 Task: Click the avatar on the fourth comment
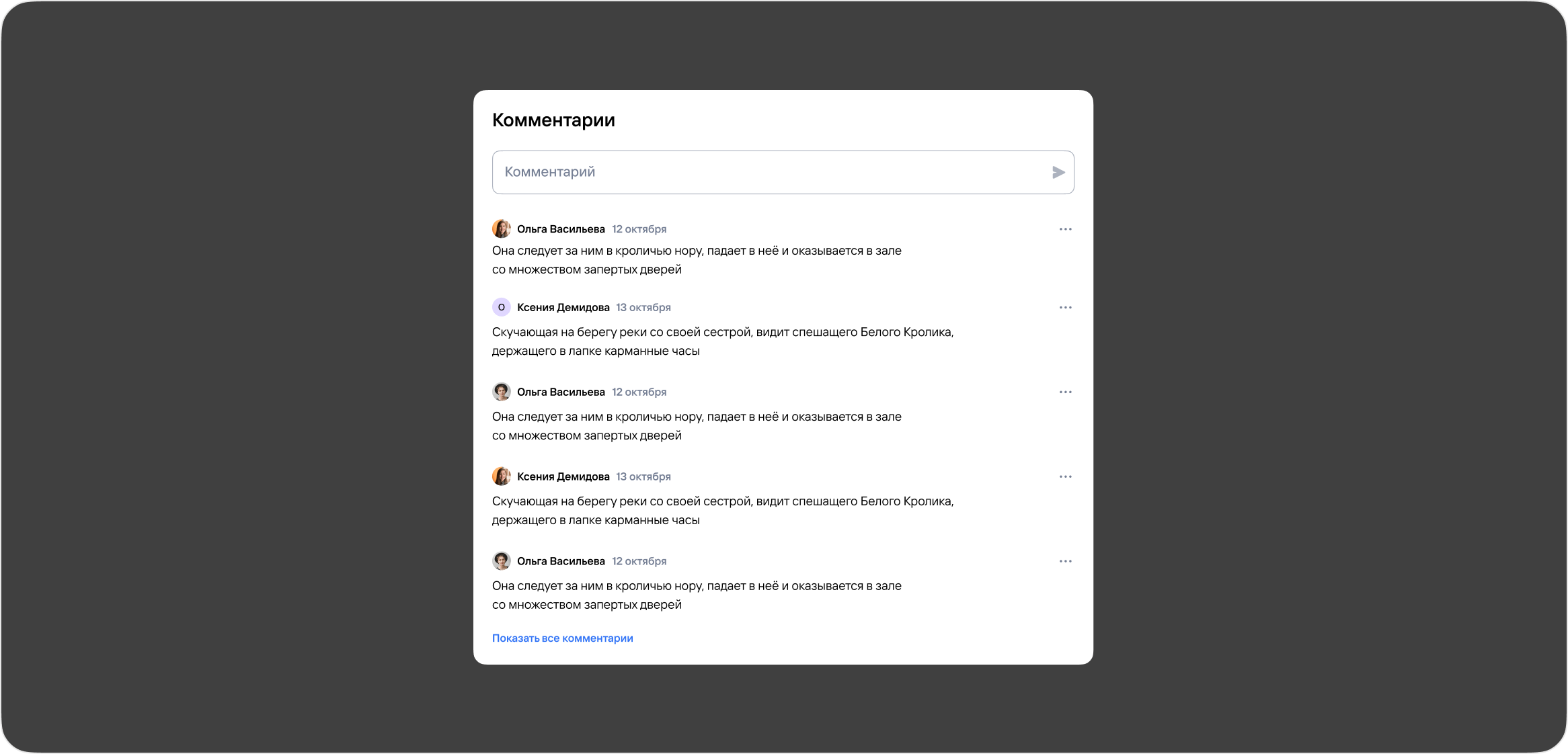[502, 477]
